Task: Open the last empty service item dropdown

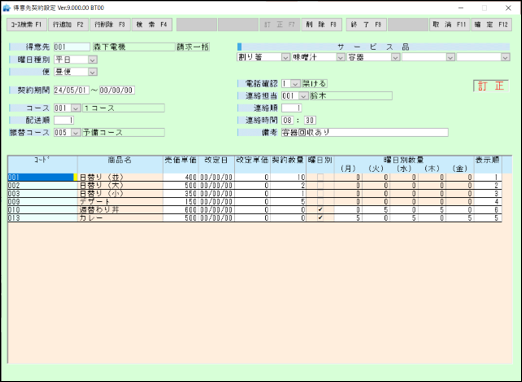Action: 505,57
